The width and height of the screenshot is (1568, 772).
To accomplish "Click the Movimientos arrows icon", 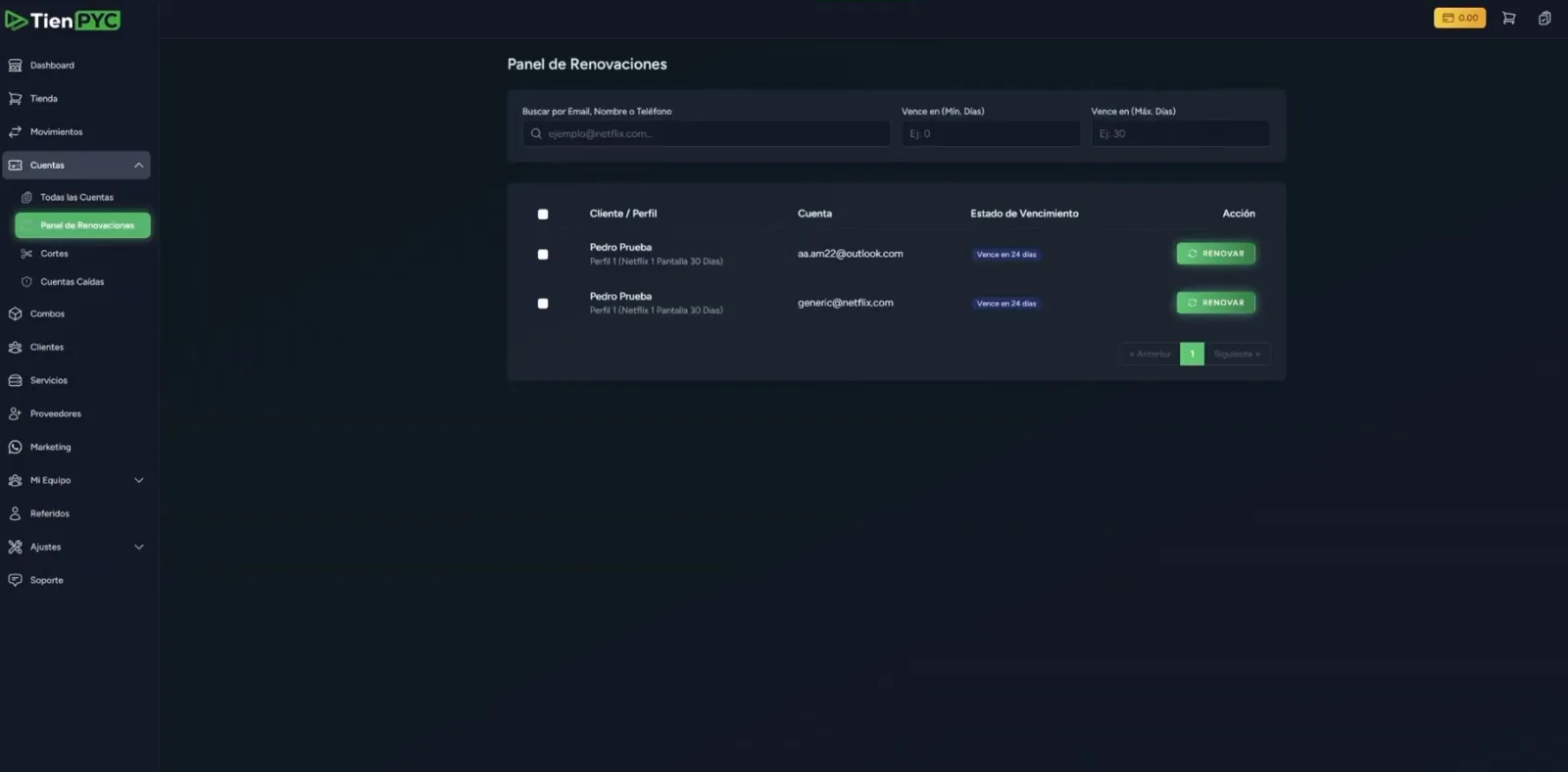I will point(15,132).
